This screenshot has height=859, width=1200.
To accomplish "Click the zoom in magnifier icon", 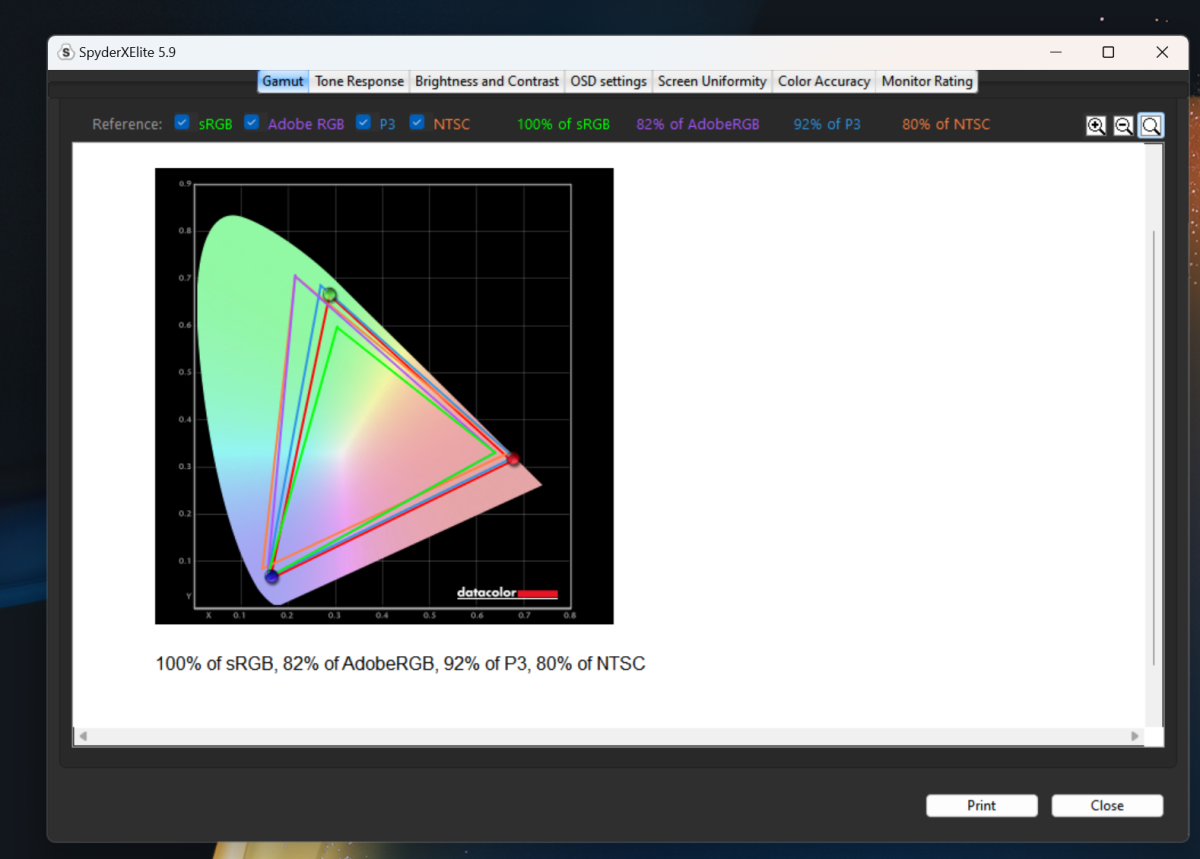I will pos(1096,125).
